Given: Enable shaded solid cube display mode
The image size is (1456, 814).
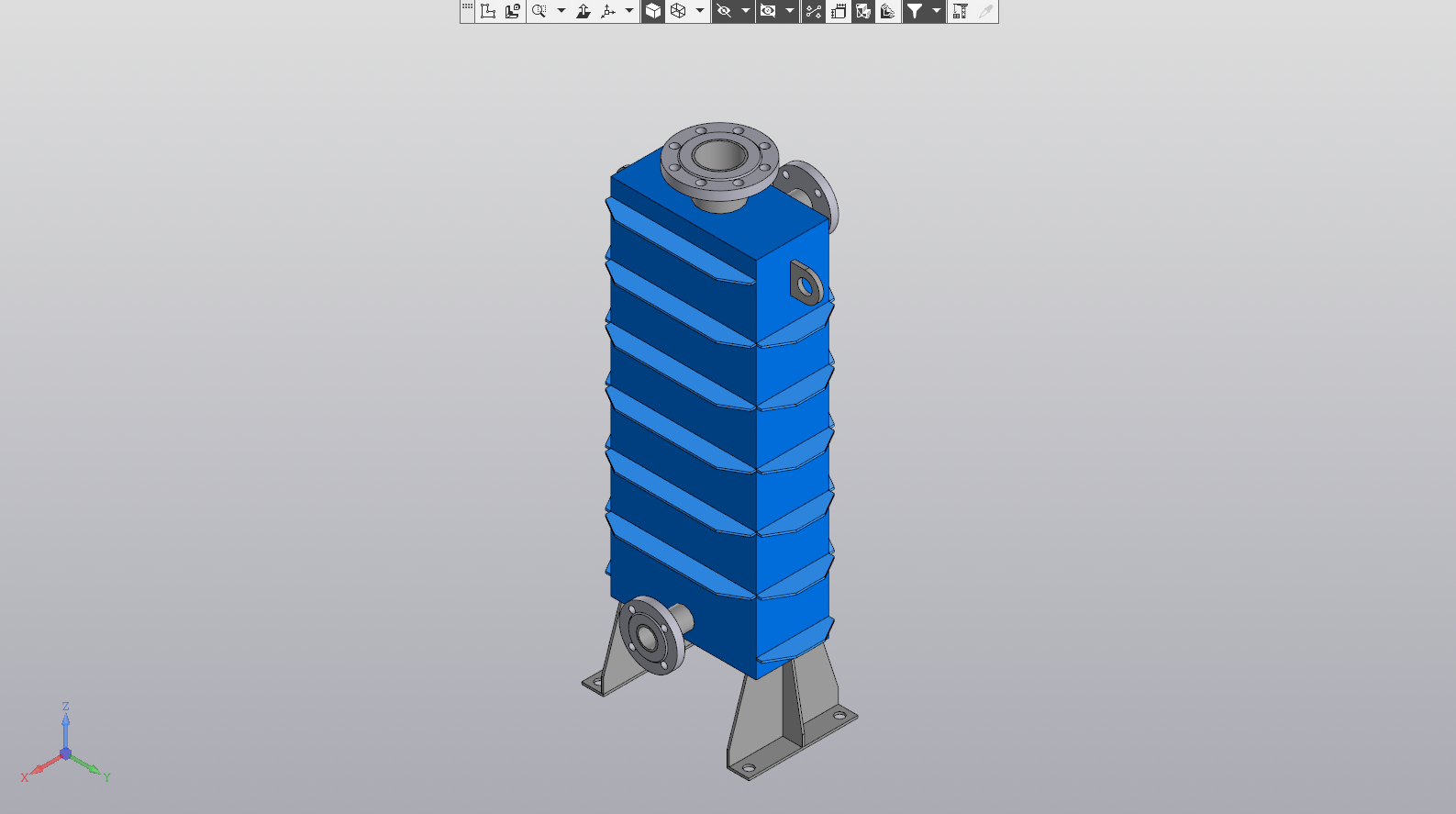Looking at the screenshot, I should click(653, 11).
